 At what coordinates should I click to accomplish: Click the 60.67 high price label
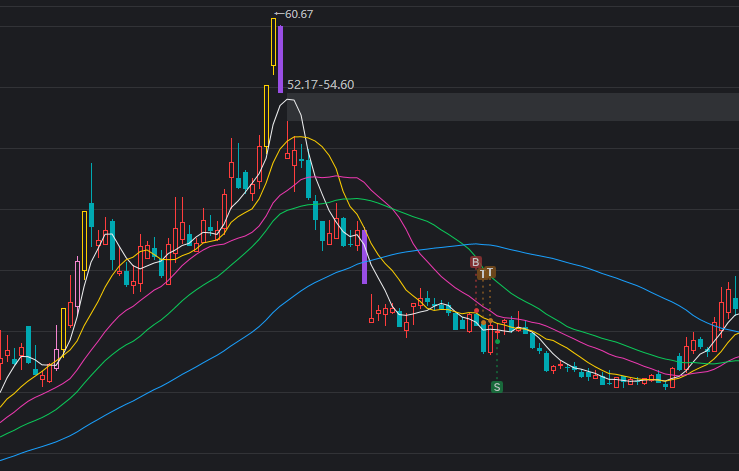(x=299, y=14)
